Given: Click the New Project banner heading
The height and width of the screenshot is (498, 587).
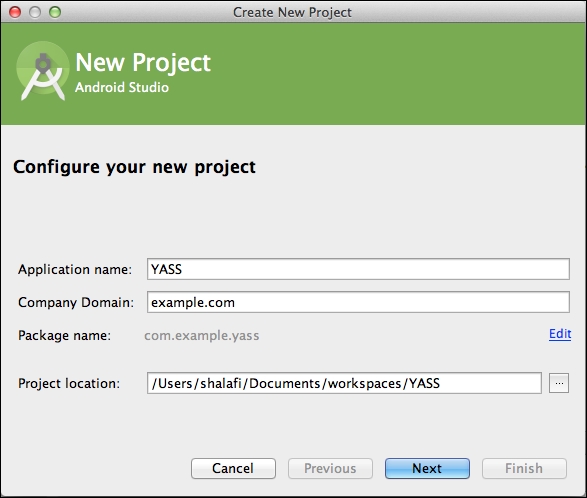Looking at the screenshot, I should (143, 63).
